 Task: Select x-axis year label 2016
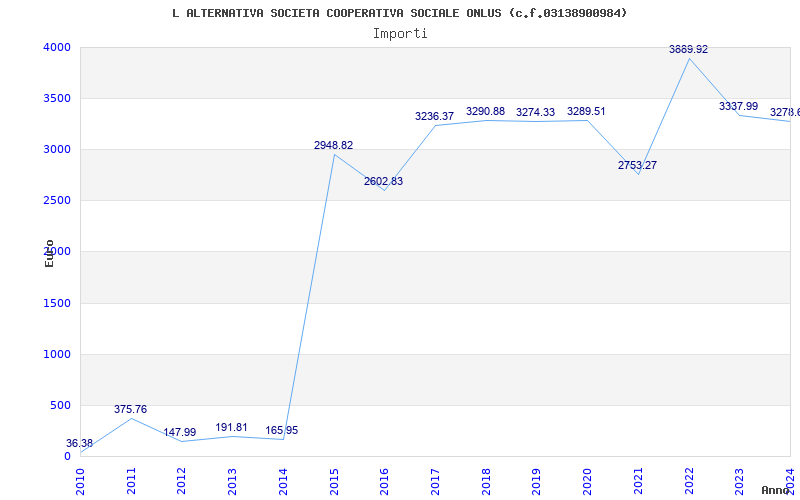tap(385, 481)
